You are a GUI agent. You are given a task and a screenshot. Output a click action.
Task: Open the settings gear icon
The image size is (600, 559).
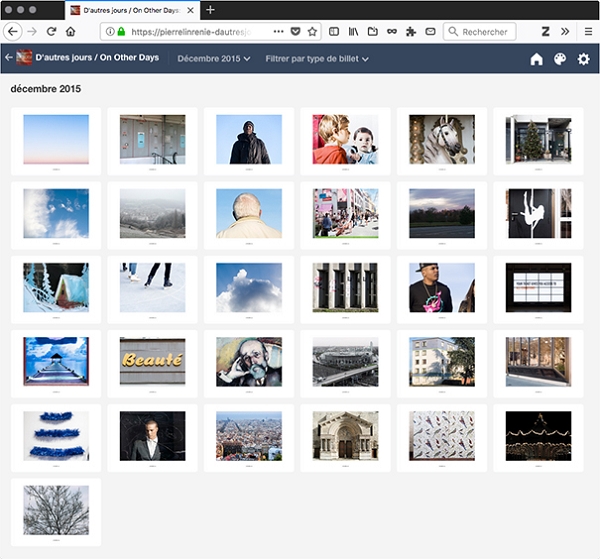coord(584,59)
